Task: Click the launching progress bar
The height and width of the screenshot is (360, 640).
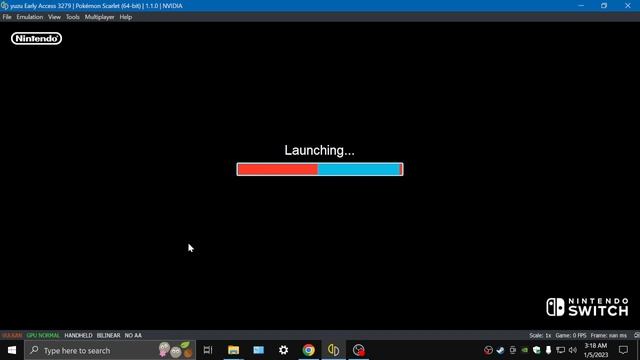Action: 320,169
